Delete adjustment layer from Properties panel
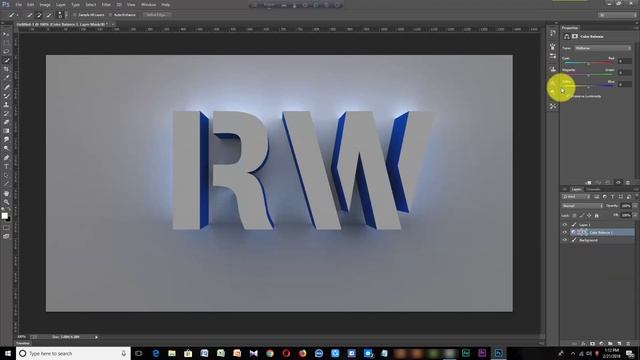 click(628, 182)
